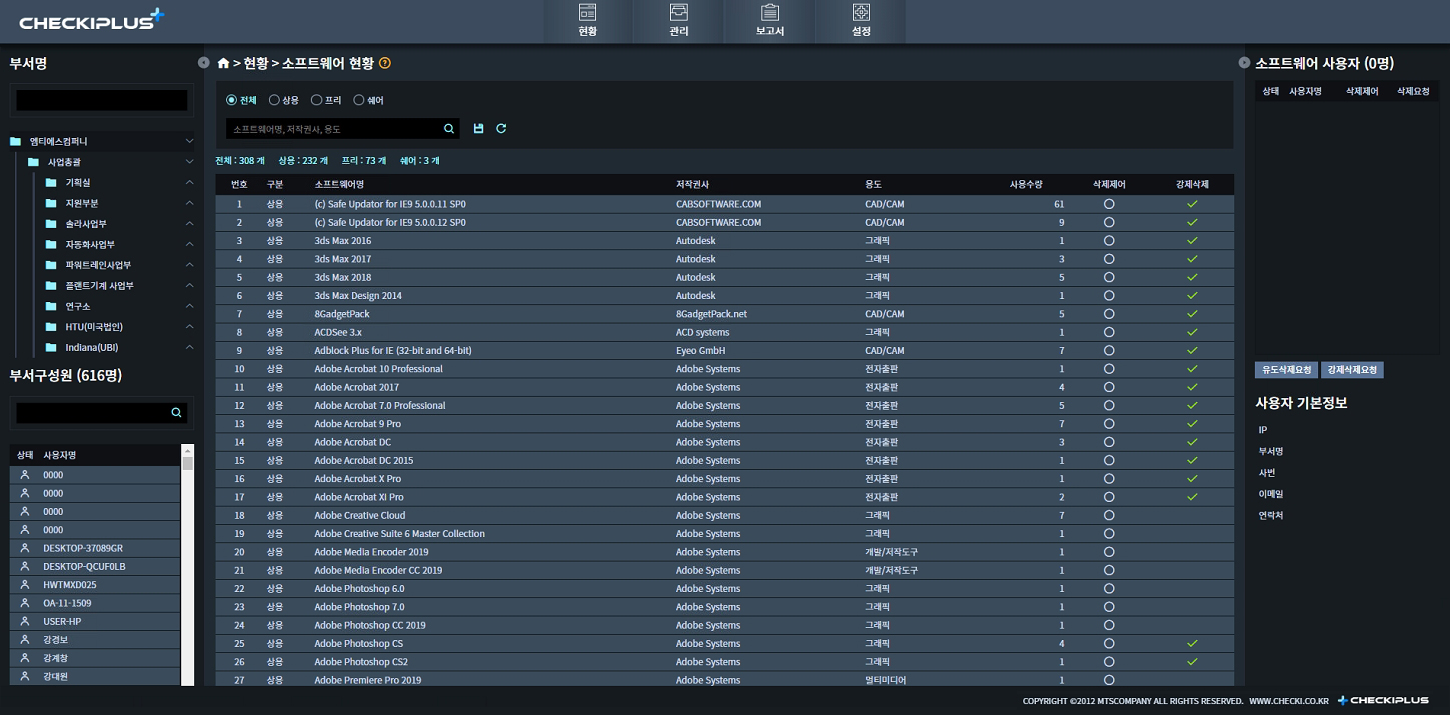Click the orange help question mark icon
Image resolution: width=1450 pixels, height=715 pixels.
[385, 63]
